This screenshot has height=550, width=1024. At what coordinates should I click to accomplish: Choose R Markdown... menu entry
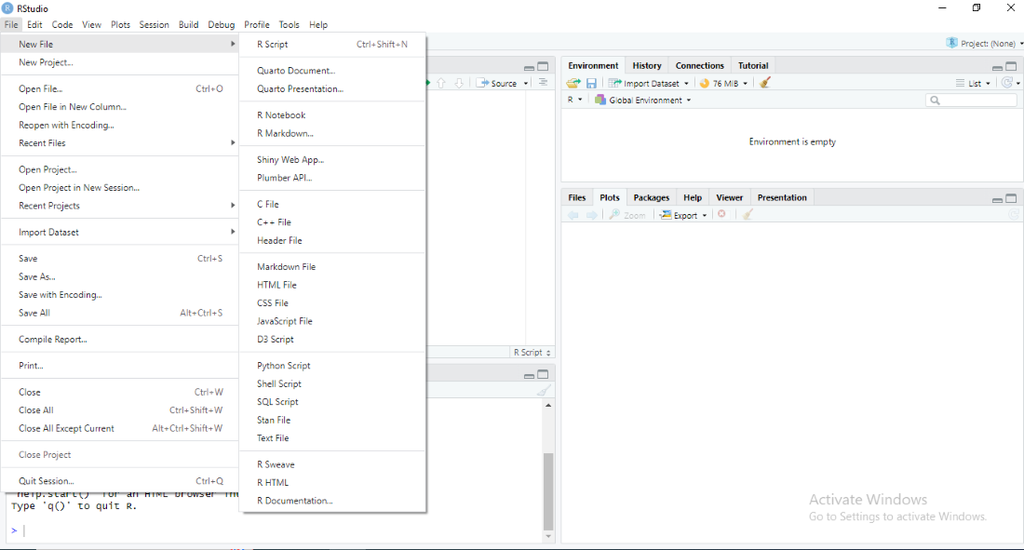point(332,133)
